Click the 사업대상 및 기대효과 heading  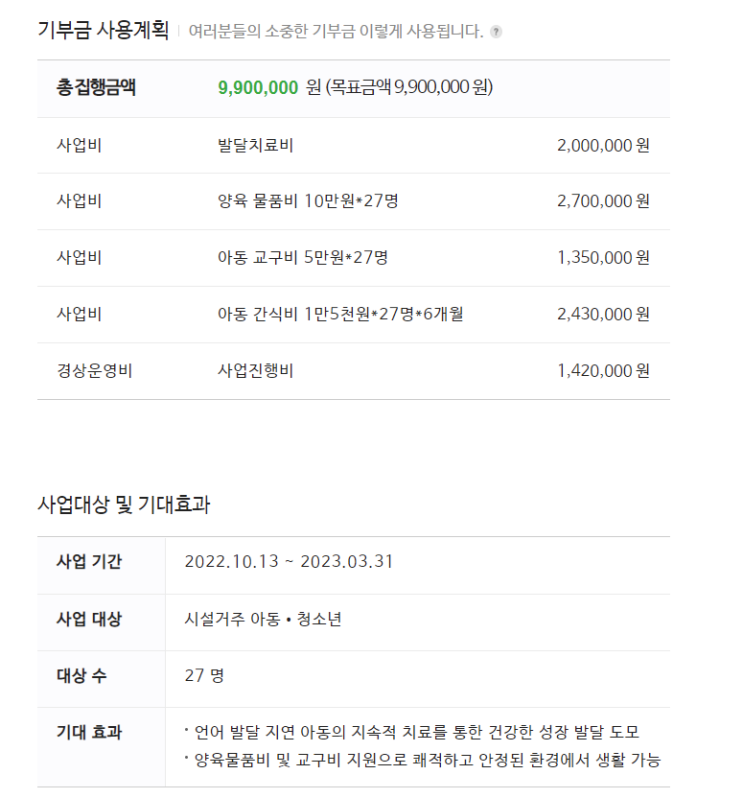124,505
